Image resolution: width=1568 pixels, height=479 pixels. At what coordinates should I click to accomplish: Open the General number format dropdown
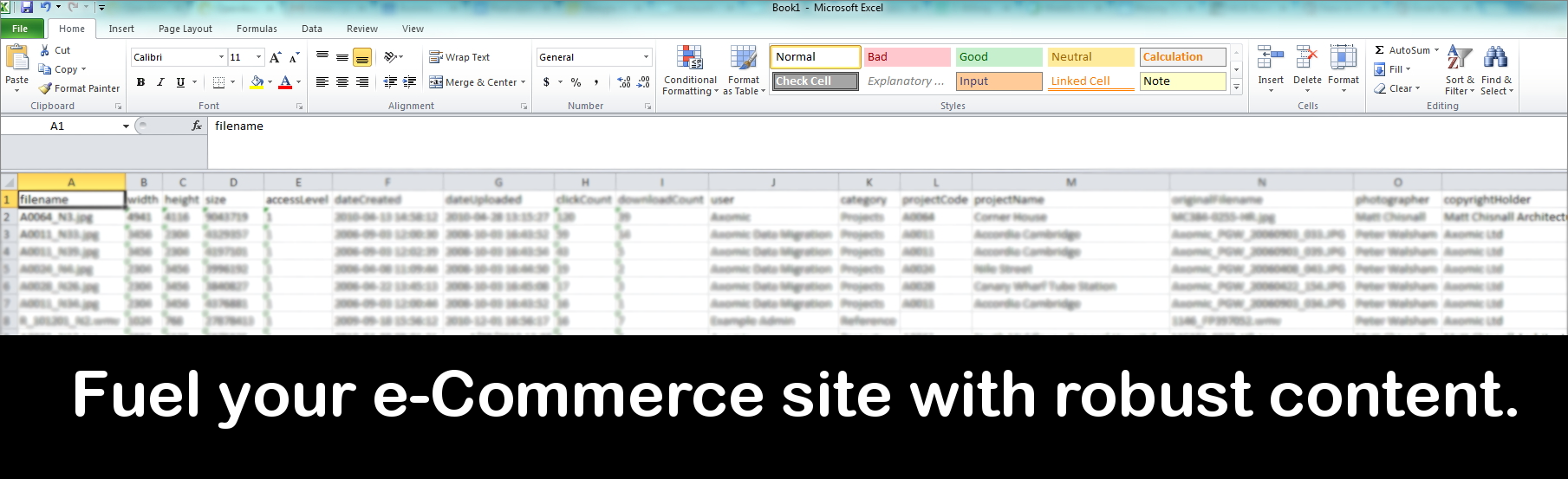pyautogui.click(x=646, y=57)
